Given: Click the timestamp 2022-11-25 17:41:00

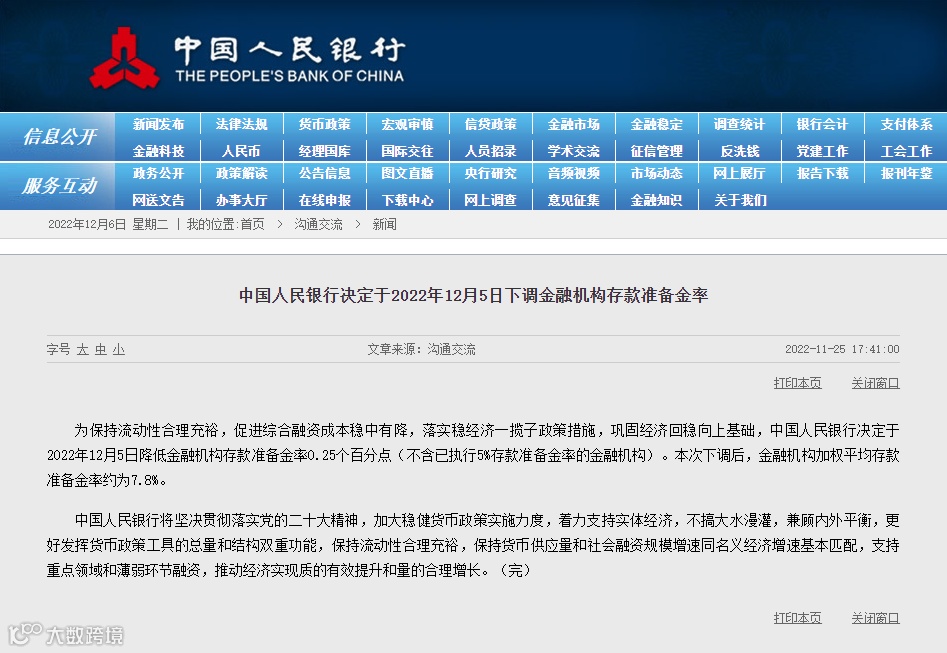Looking at the screenshot, I should pos(842,349).
